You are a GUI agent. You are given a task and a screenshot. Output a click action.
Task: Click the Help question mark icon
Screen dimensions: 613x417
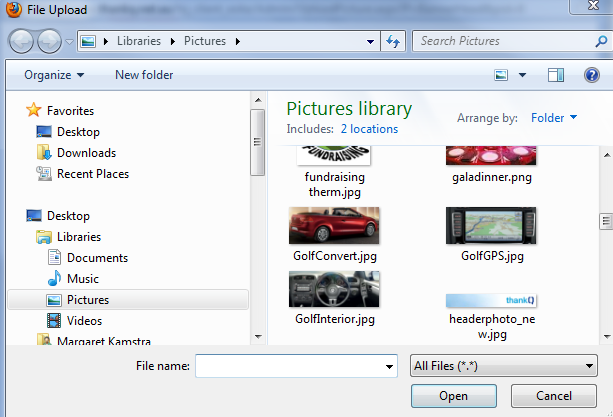click(590, 75)
